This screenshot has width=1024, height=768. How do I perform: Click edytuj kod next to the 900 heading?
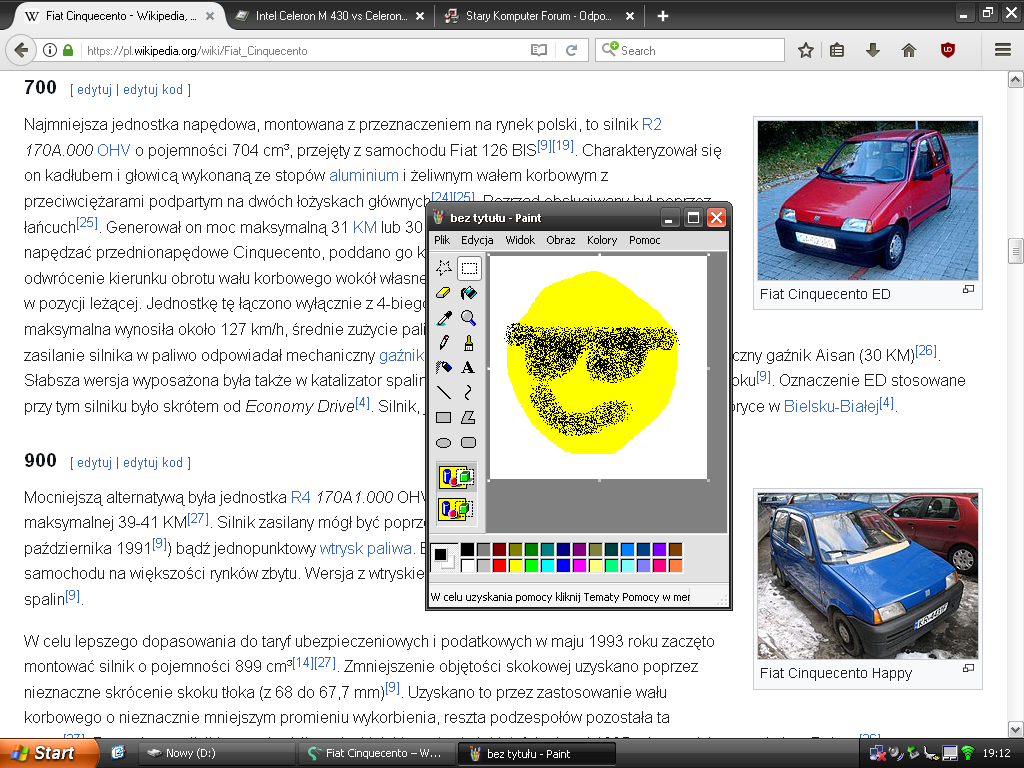coord(153,462)
